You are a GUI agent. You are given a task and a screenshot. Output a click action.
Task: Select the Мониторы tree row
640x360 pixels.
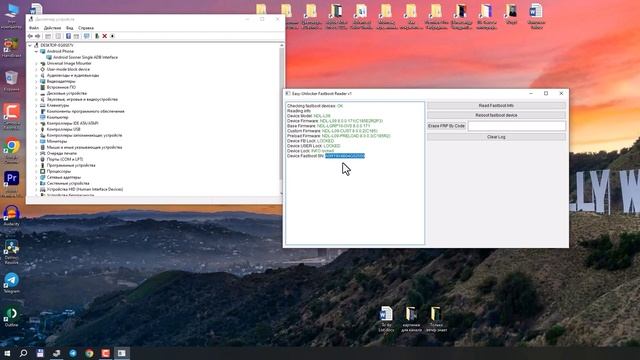[x=57, y=141]
